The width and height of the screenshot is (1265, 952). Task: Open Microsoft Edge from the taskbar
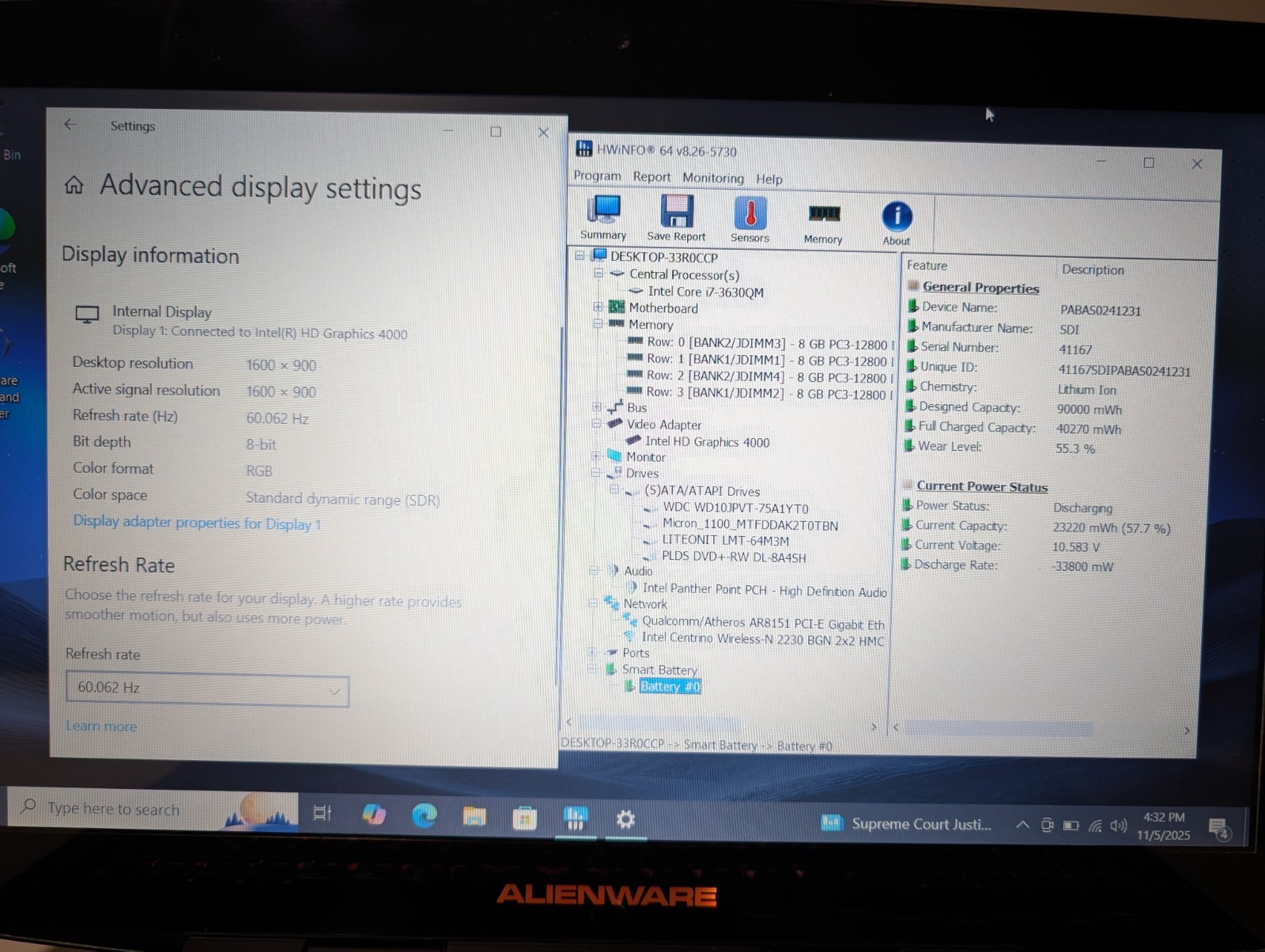tap(425, 815)
